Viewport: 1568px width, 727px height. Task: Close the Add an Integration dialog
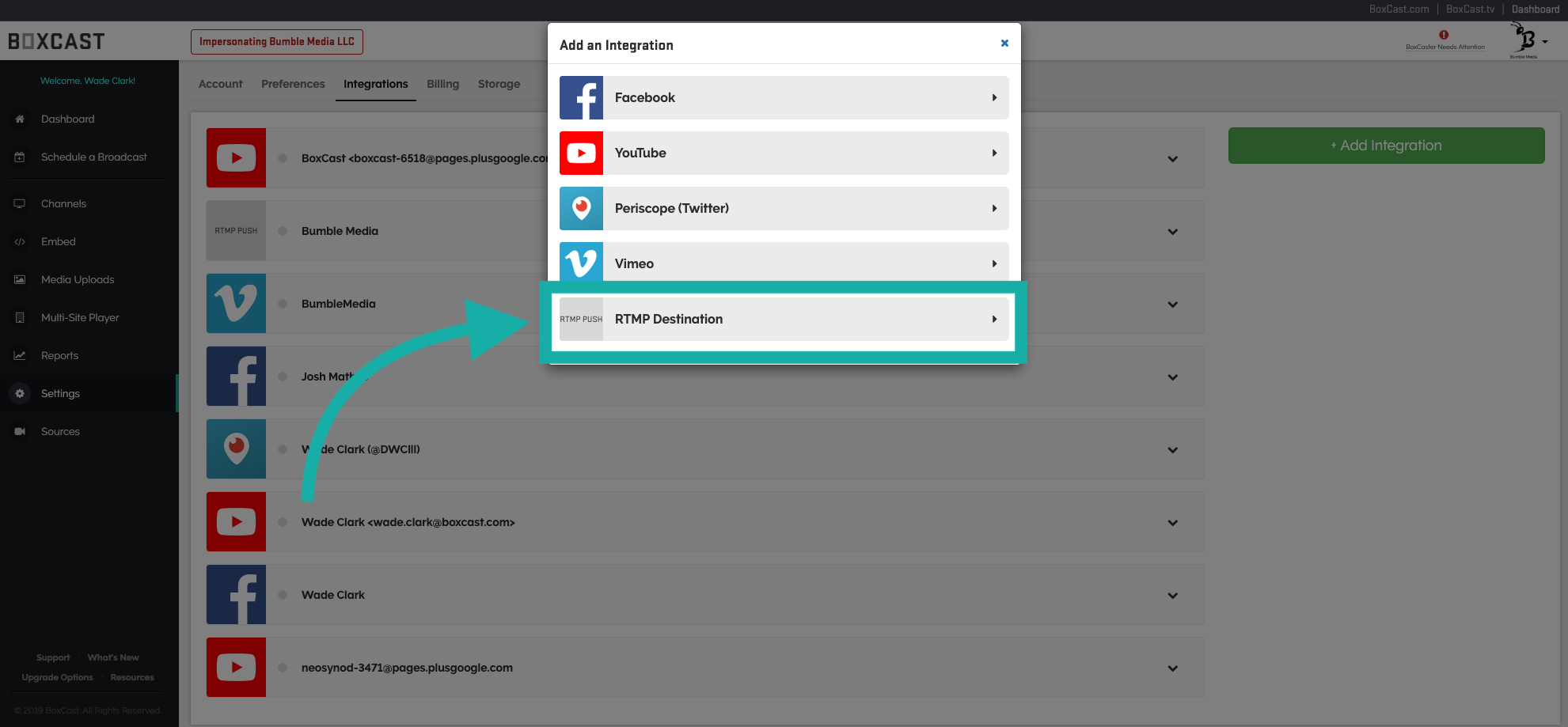[1004, 44]
